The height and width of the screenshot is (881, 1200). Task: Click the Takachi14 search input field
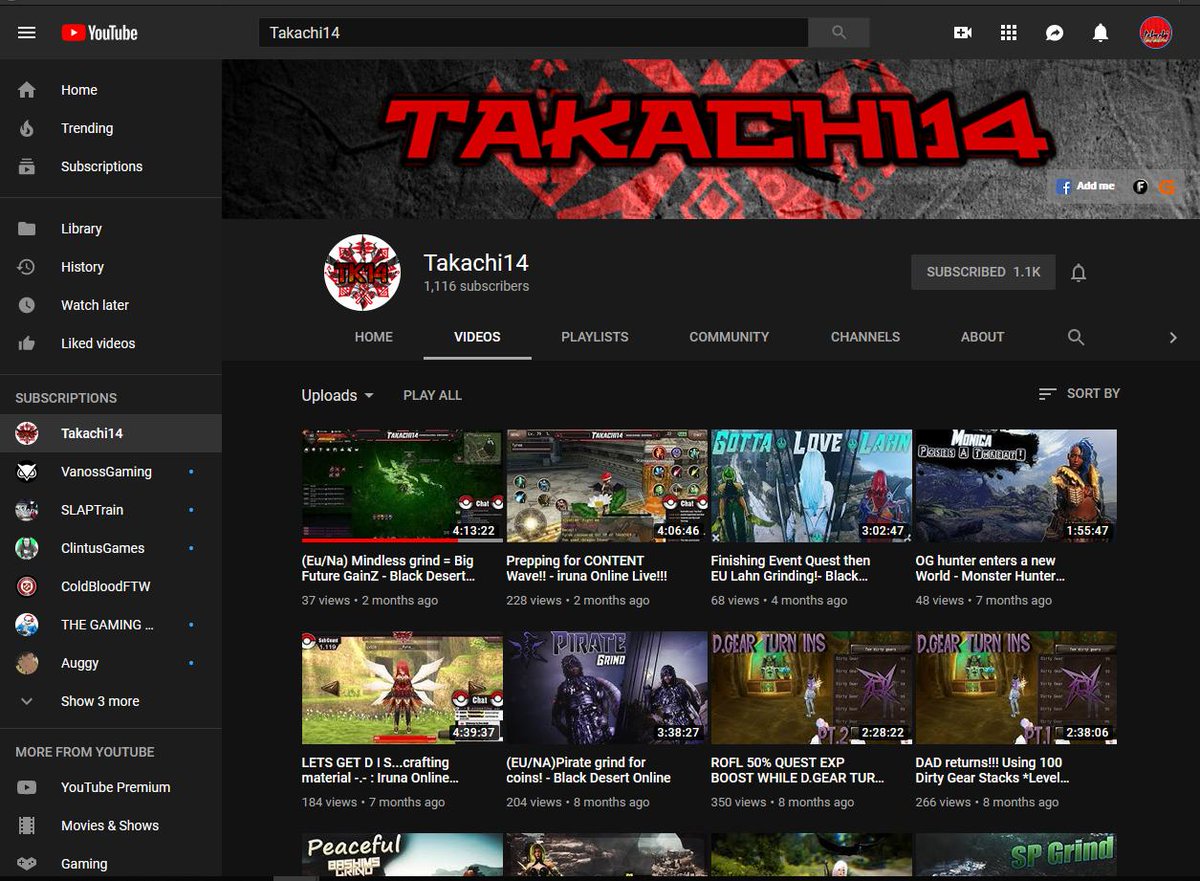coord(533,33)
